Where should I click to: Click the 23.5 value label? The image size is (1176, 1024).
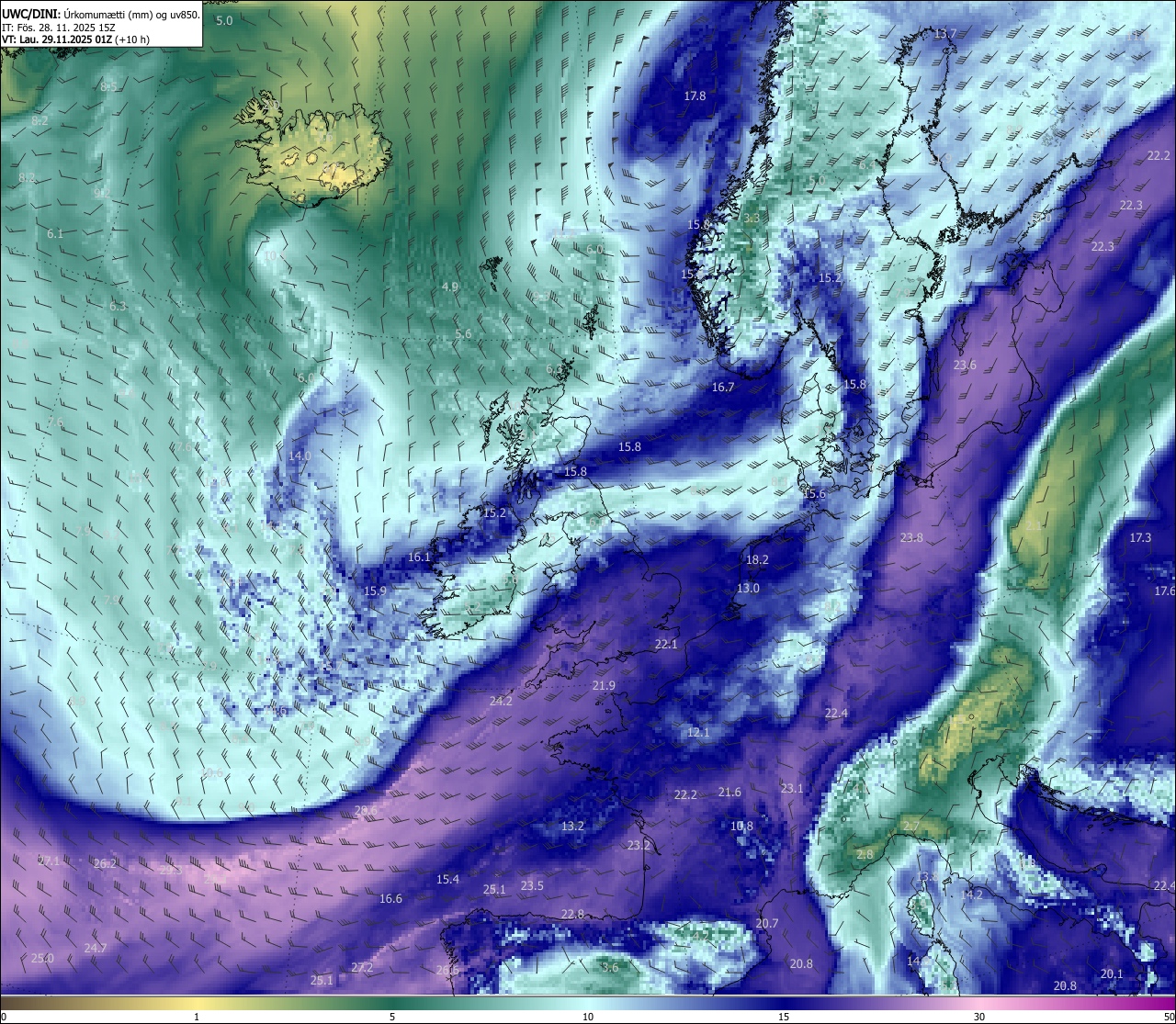pyautogui.click(x=532, y=886)
